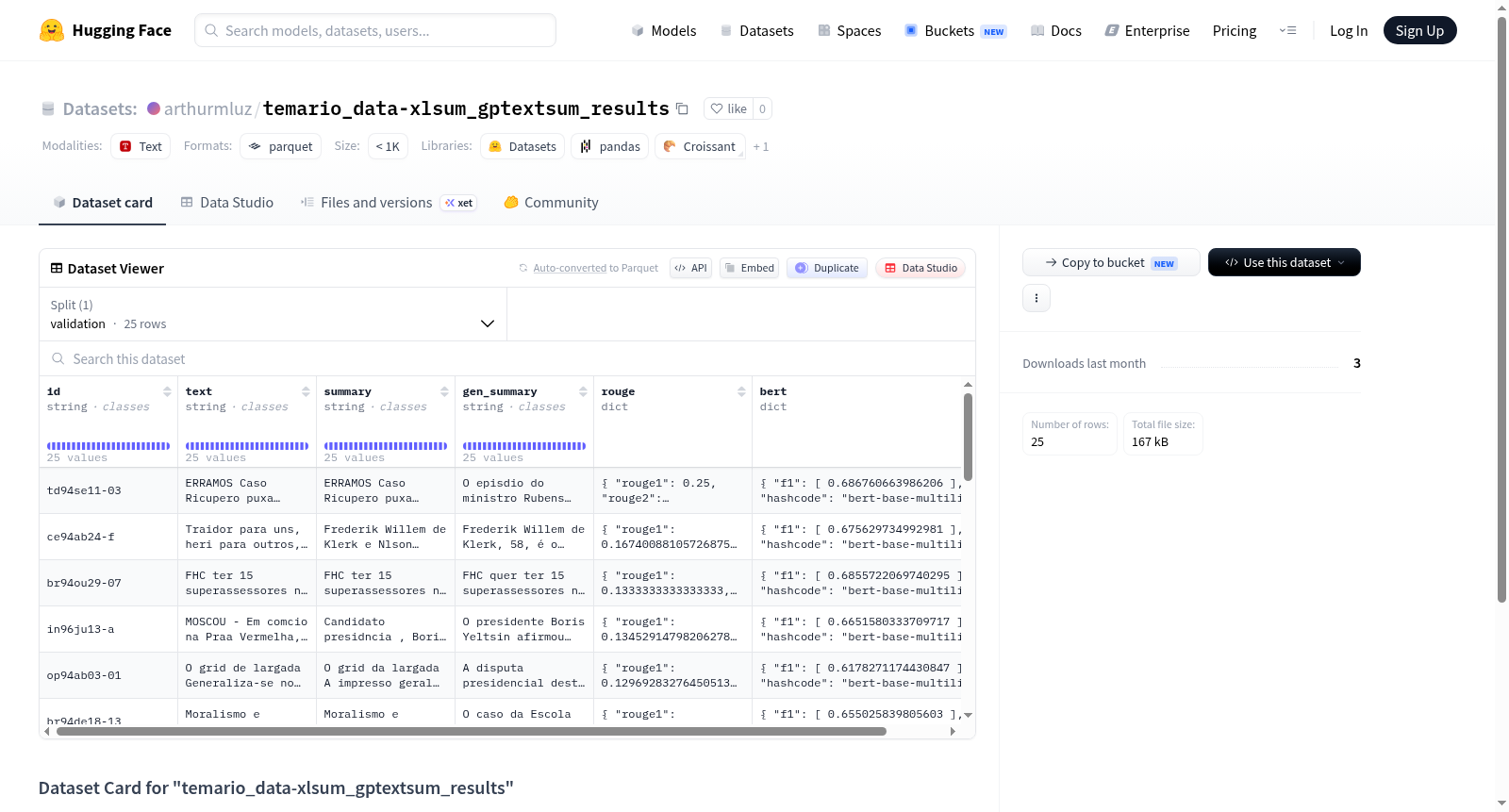Open arthurmluz profile link
This screenshot has width=1509, height=812.
pos(207,108)
